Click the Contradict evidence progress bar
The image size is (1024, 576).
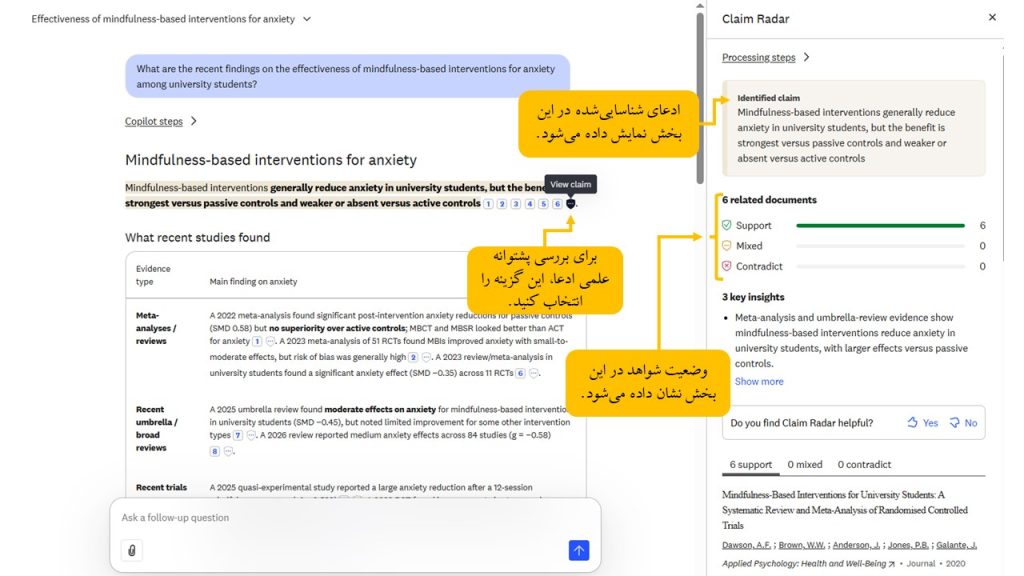click(x=880, y=266)
